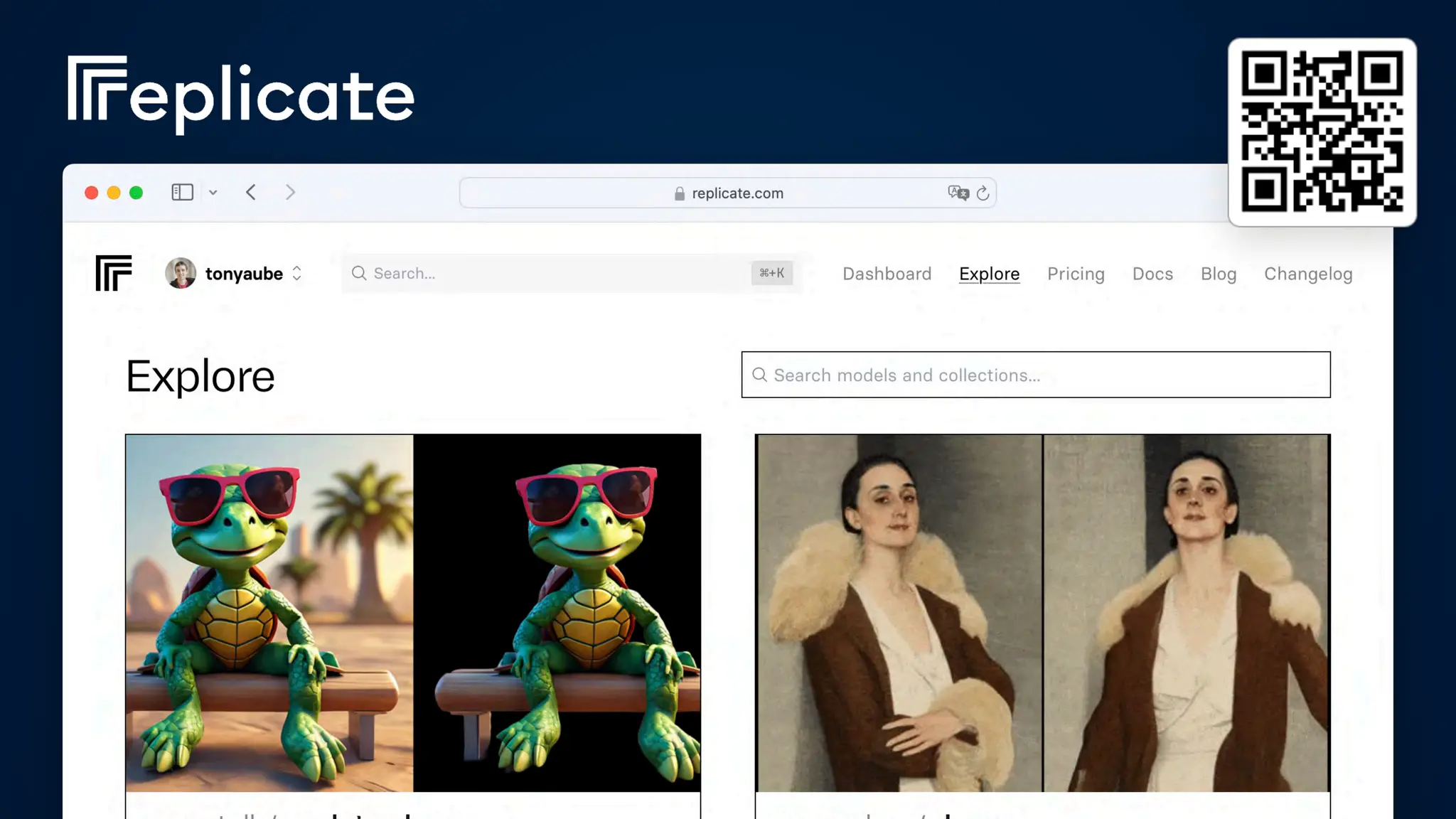Go to the Pricing page

pos(1076,274)
